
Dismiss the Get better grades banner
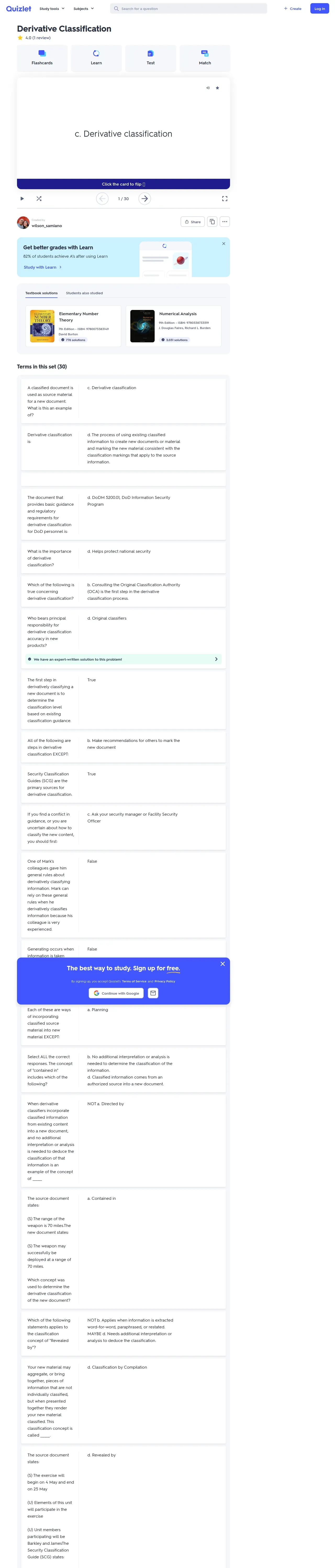tap(224, 244)
